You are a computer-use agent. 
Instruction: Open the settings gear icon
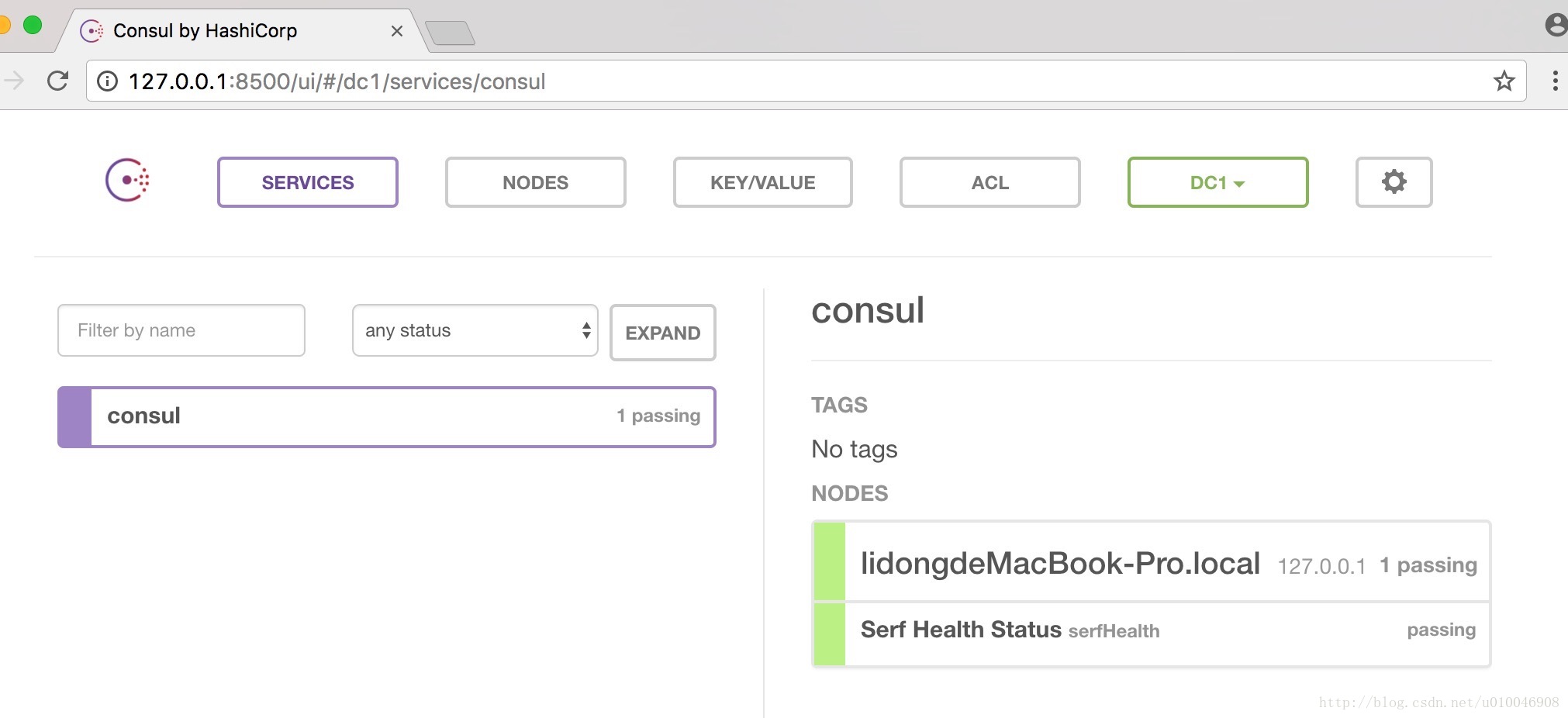(1394, 182)
